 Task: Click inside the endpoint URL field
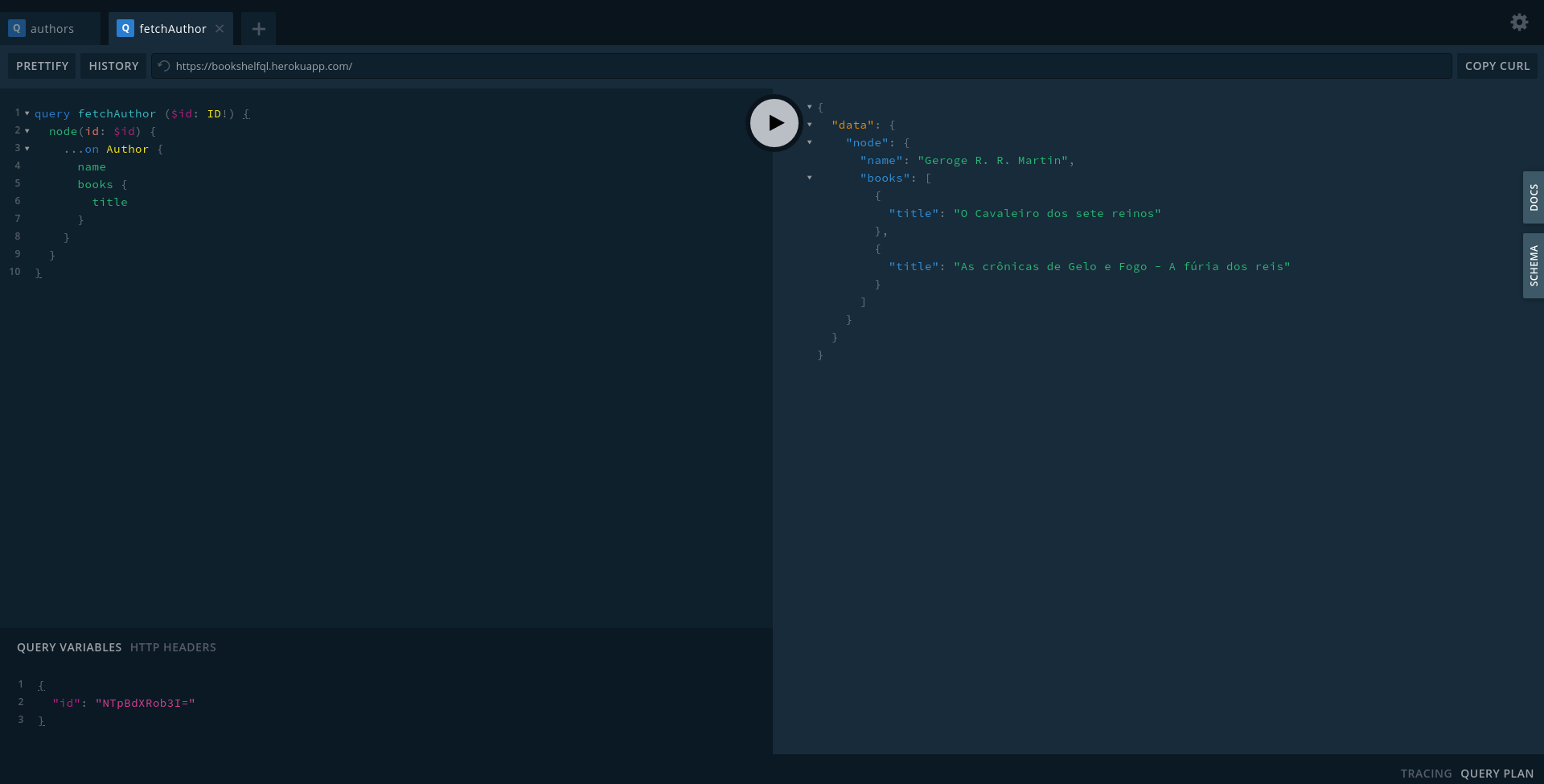482,66
